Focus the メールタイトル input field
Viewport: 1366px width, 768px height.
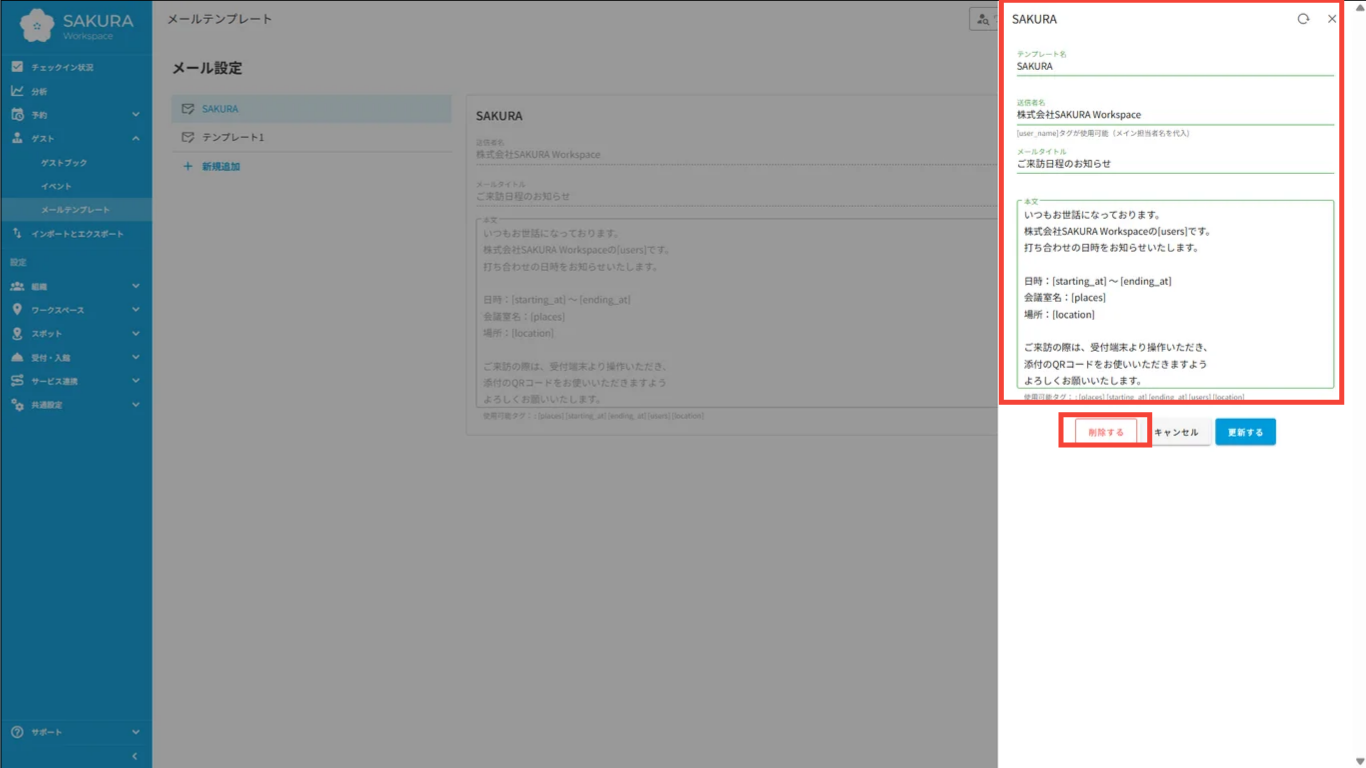pos(1175,164)
